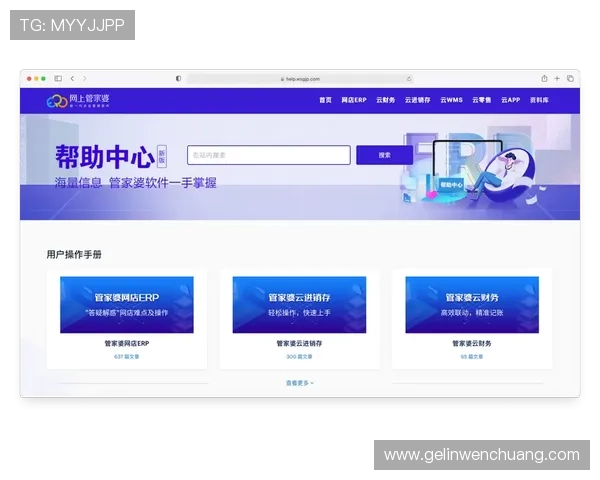Click the 网上管家婆 logo

[78, 100]
